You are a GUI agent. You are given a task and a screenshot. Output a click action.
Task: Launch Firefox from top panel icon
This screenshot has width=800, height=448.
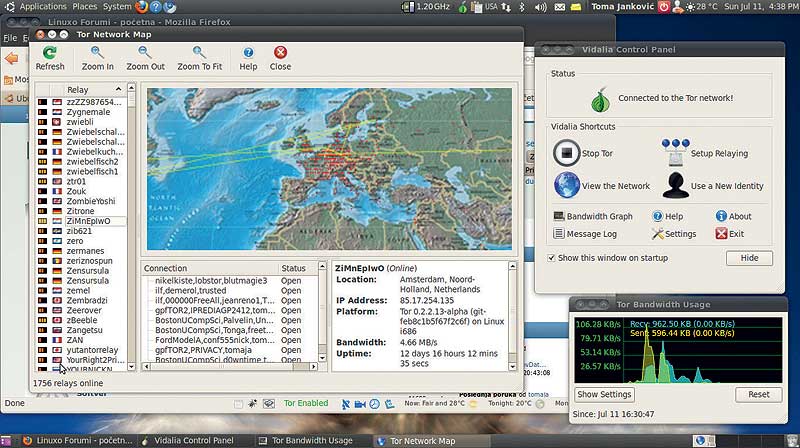[x=141, y=7]
